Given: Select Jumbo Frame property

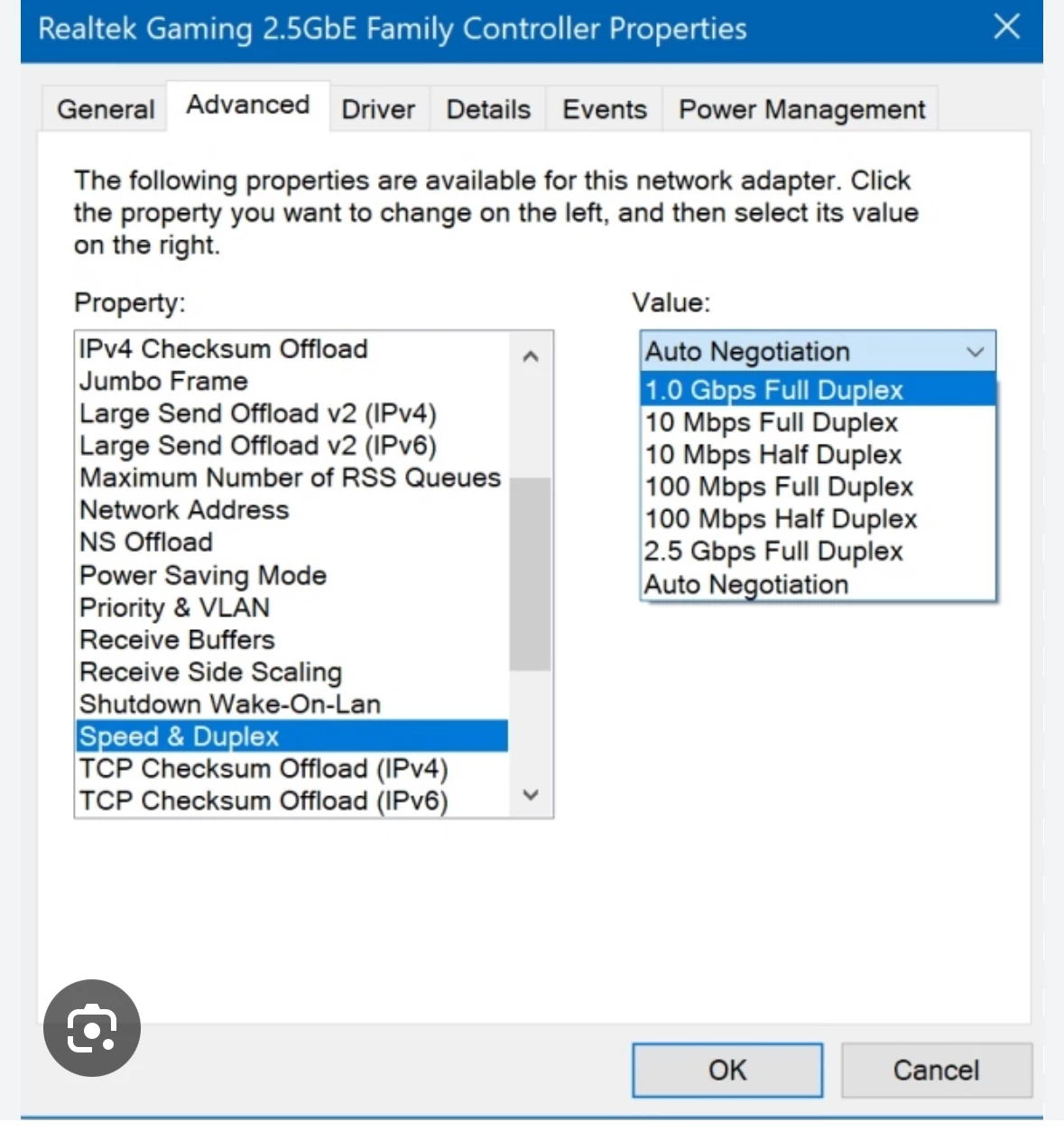Looking at the screenshot, I should pos(292,381).
